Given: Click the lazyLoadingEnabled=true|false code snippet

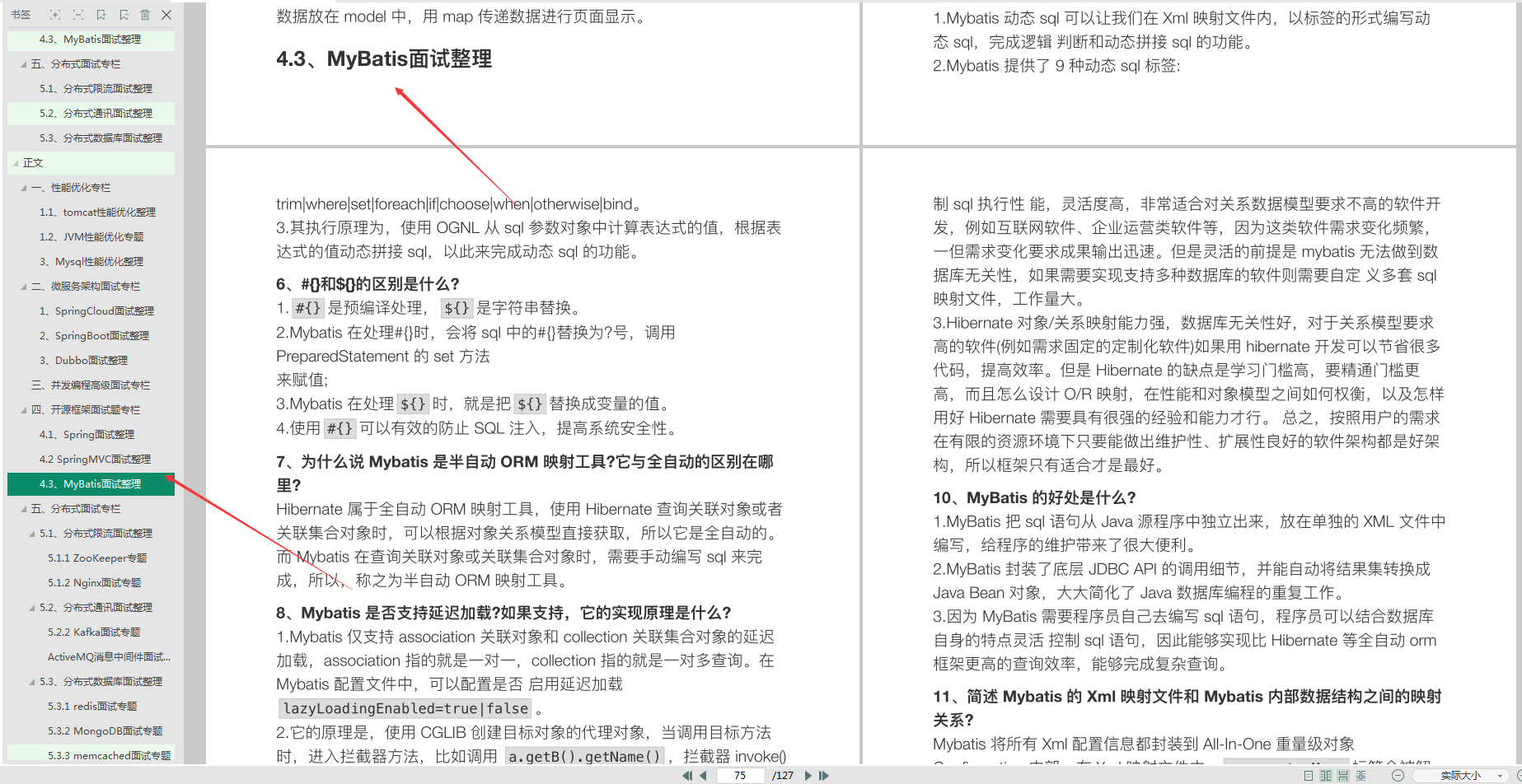Looking at the screenshot, I should point(405,708).
